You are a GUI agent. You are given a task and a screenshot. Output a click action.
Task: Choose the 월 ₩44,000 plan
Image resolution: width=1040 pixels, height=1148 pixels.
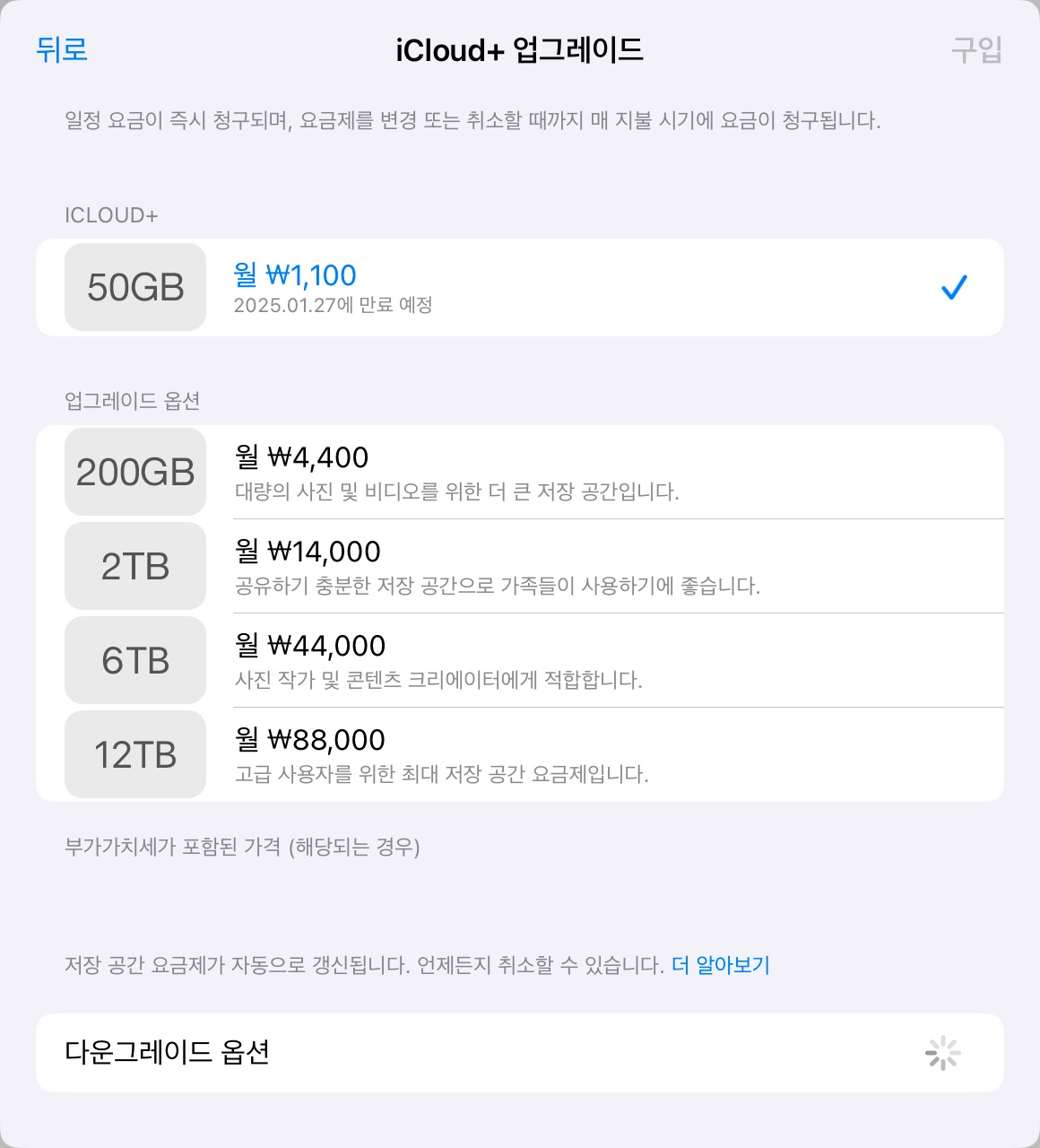pyautogui.click(x=310, y=646)
